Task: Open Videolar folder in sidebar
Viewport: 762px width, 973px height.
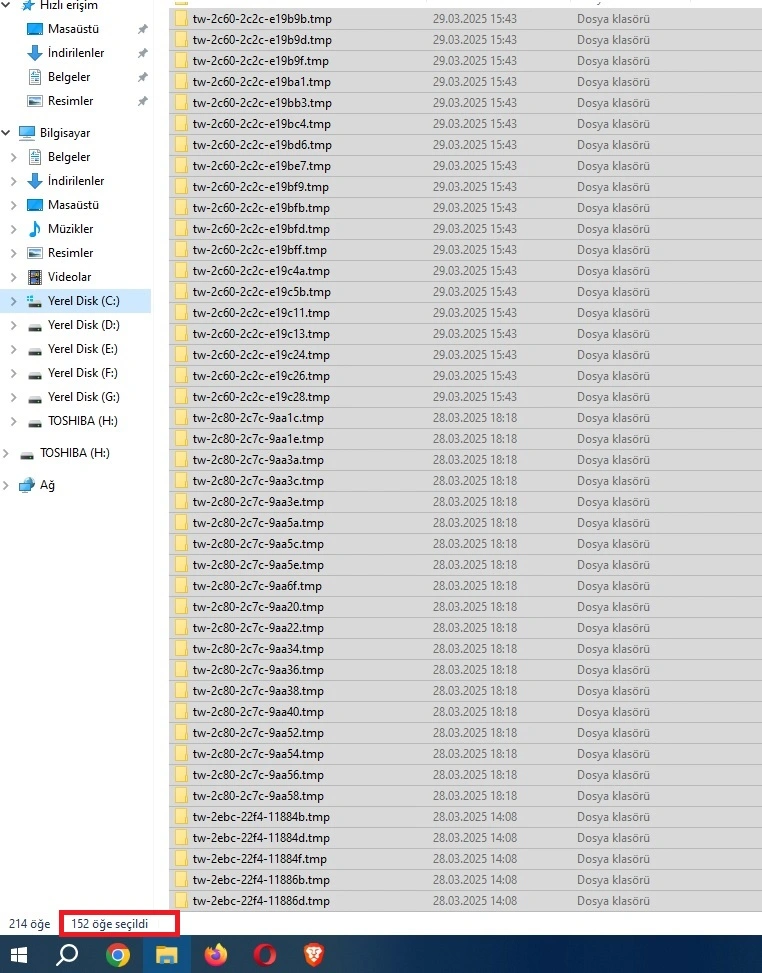Action: pos(69,277)
